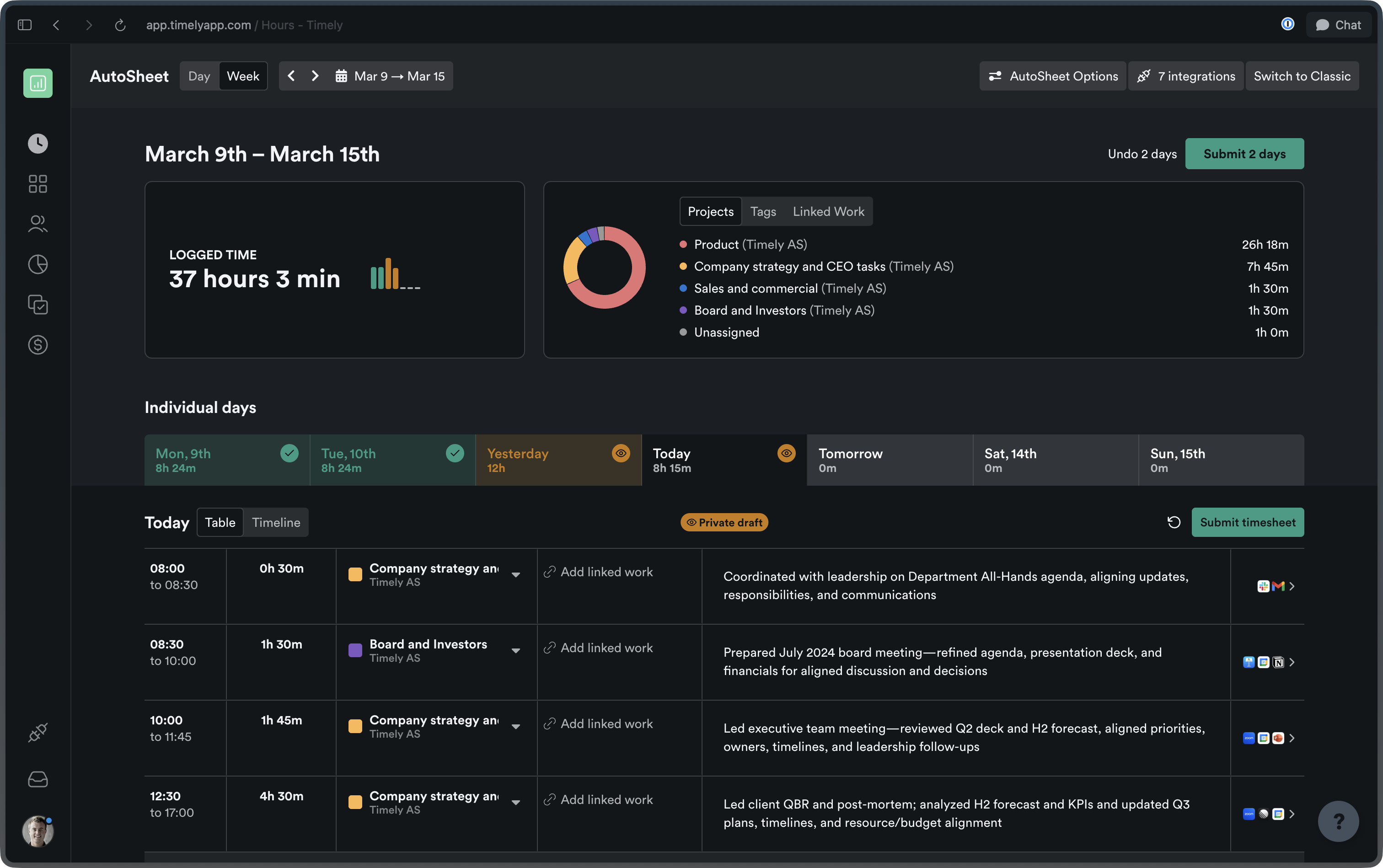
Task: Expand the board meeting entry chevron
Action: click(1292, 662)
